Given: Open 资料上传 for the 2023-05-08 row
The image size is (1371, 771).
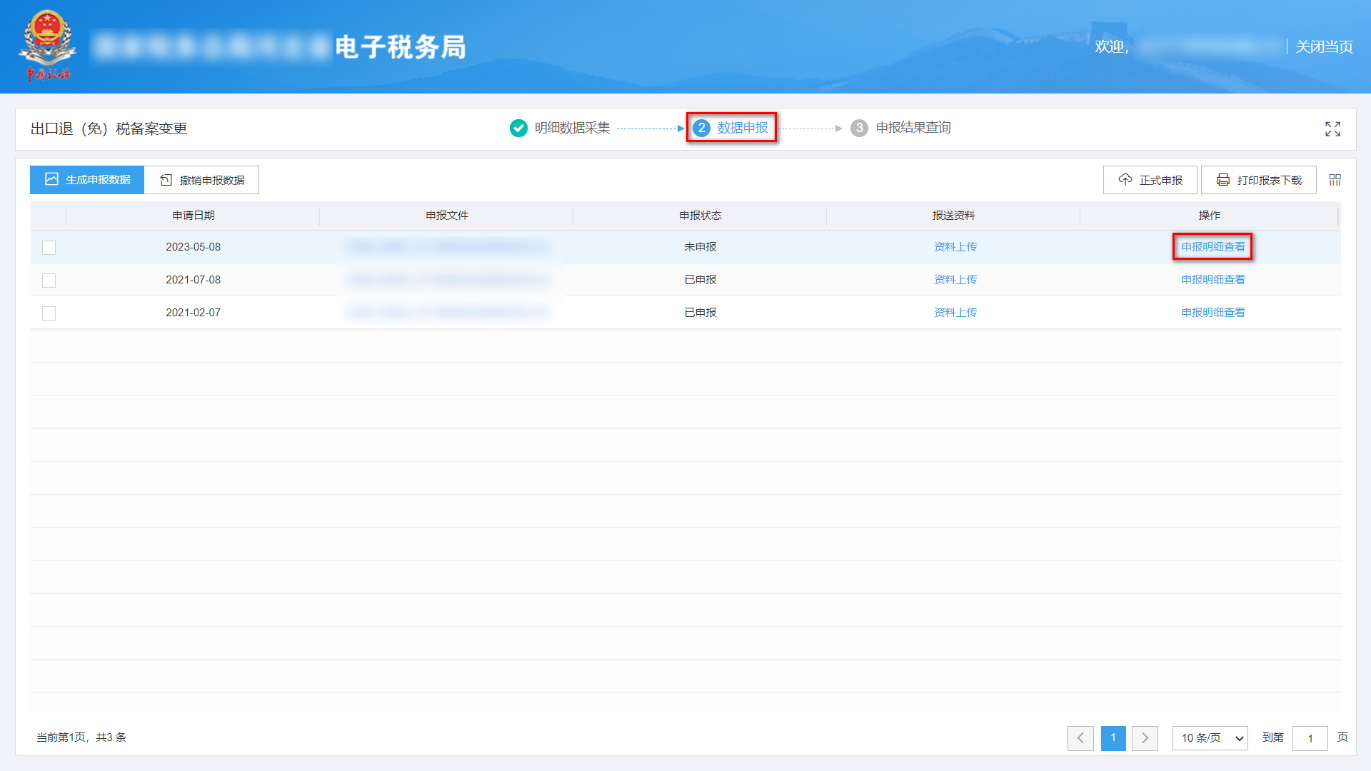Looking at the screenshot, I should click(x=953, y=247).
